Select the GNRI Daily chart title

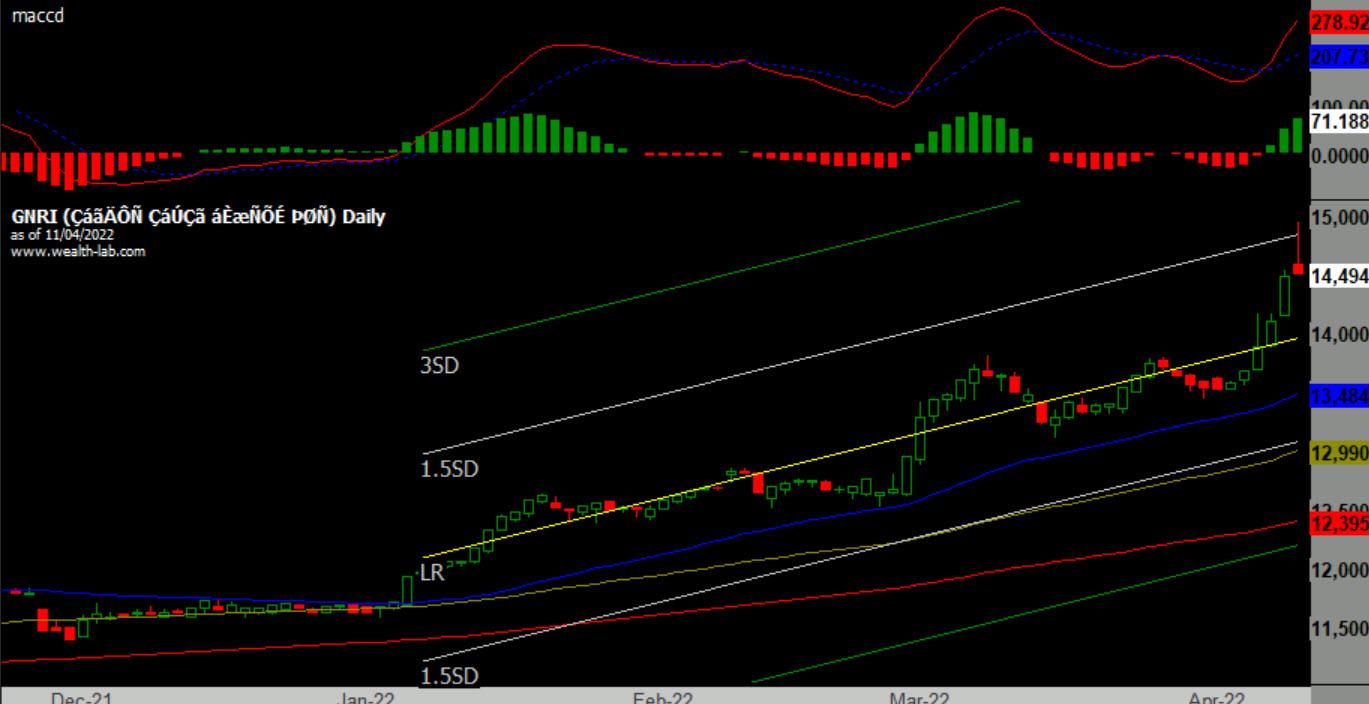tap(198, 217)
